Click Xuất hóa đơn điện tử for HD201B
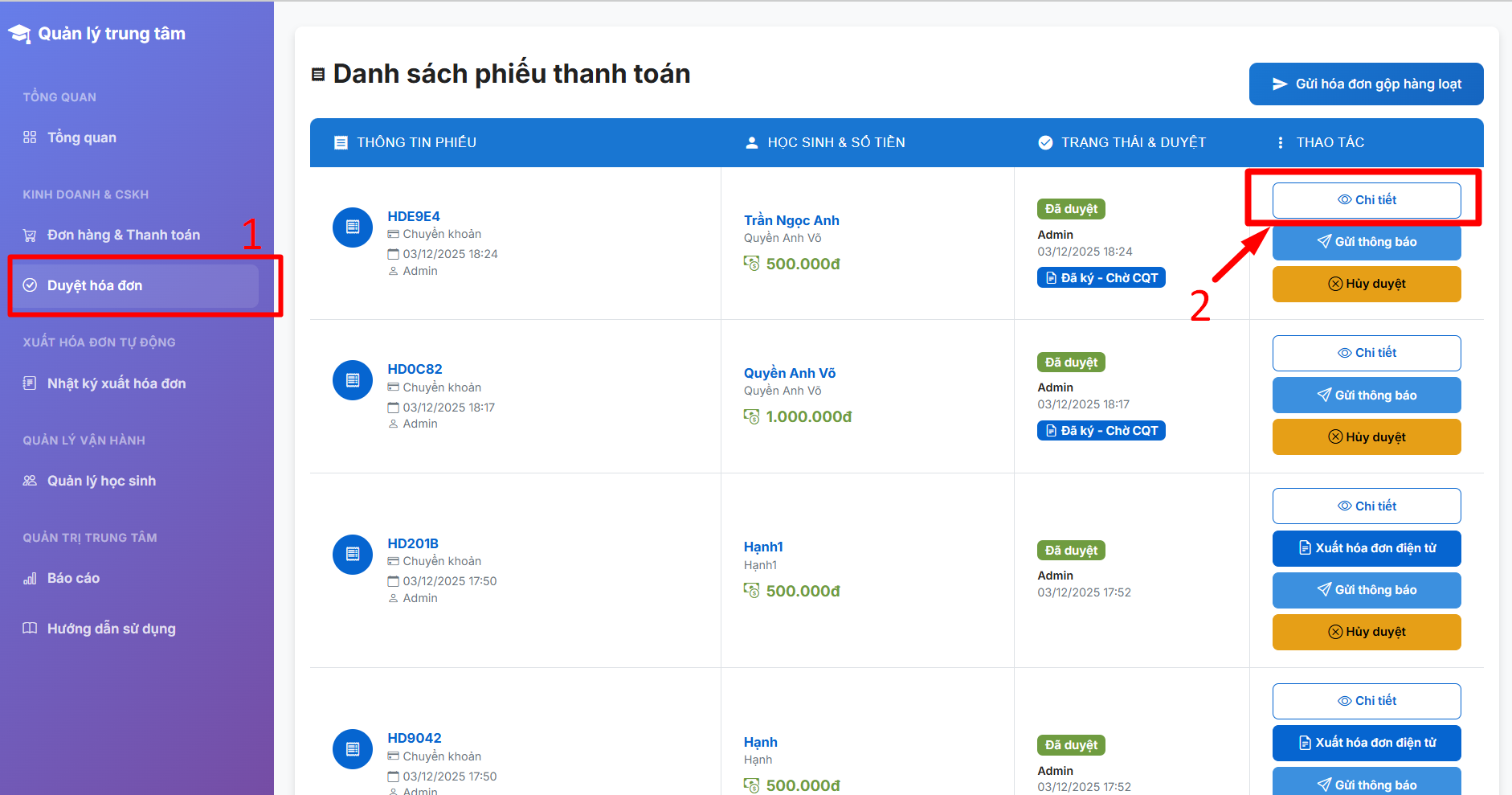 [x=1366, y=548]
